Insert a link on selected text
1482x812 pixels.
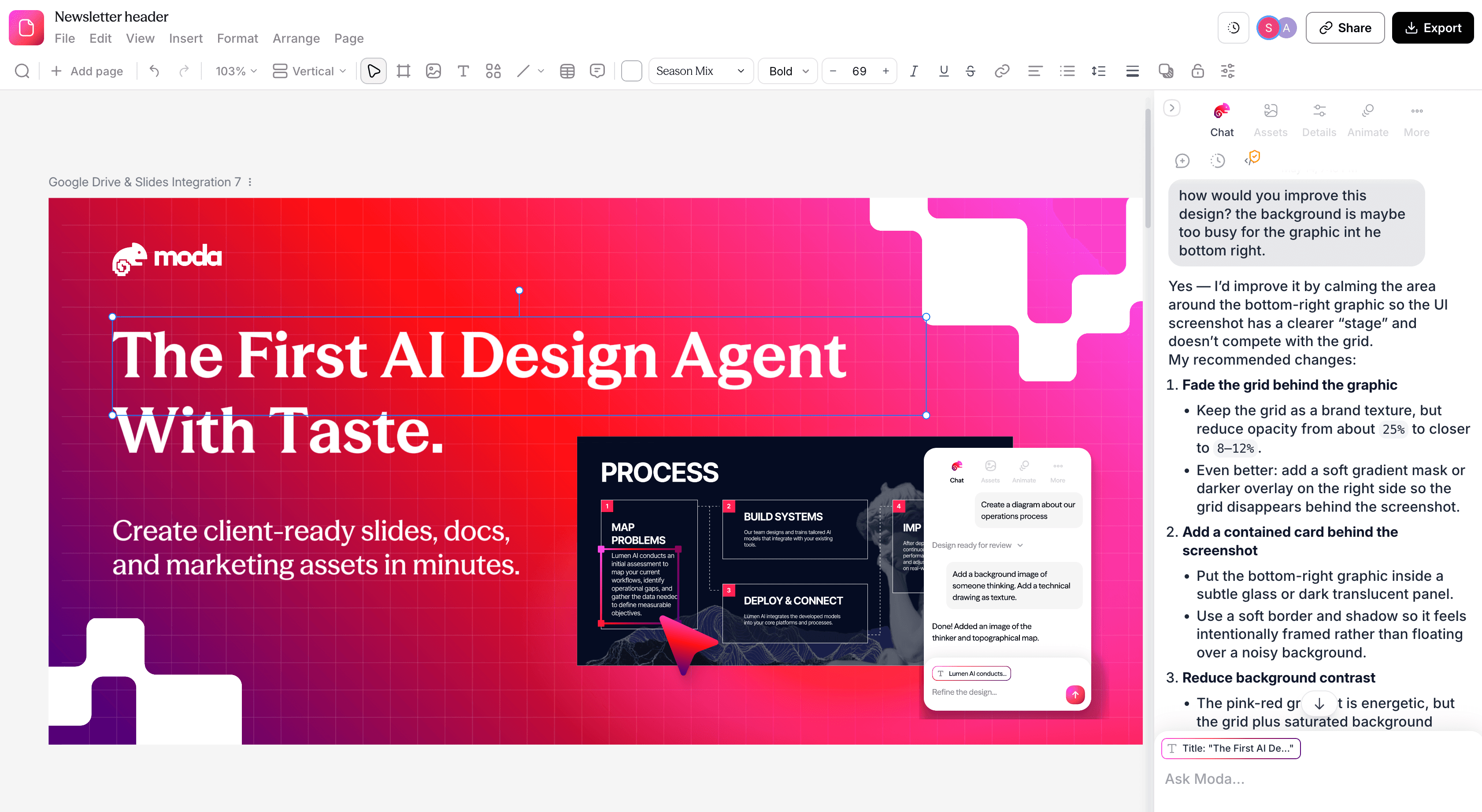[x=1002, y=71]
